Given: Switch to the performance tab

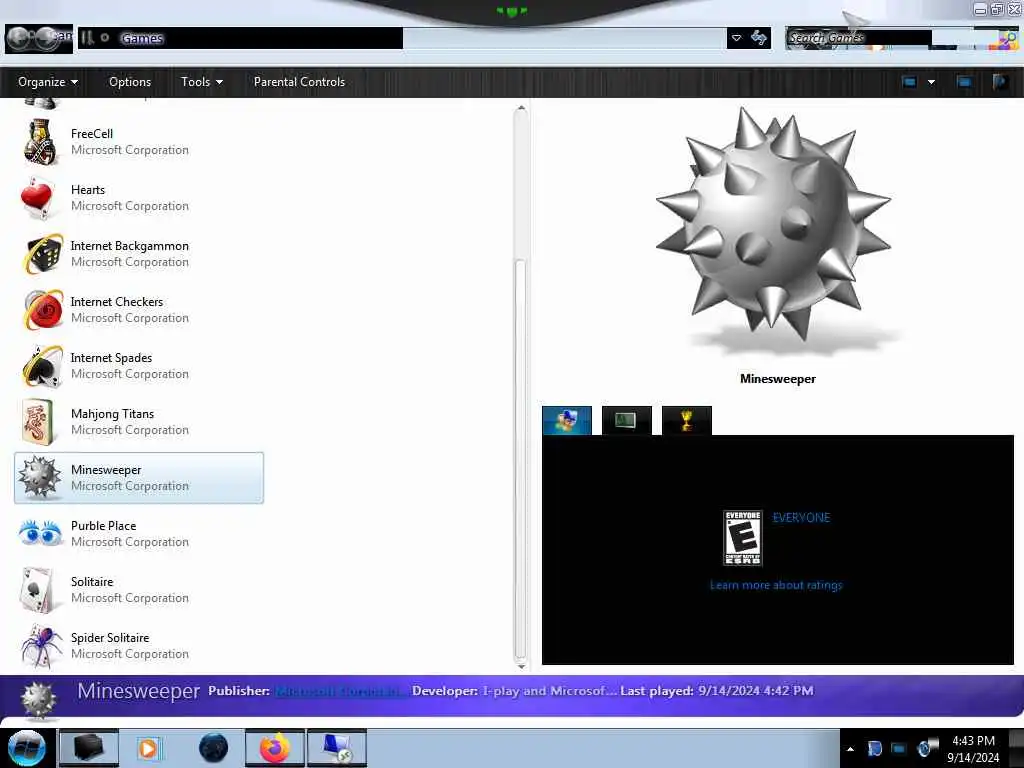Looking at the screenshot, I should (626, 421).
